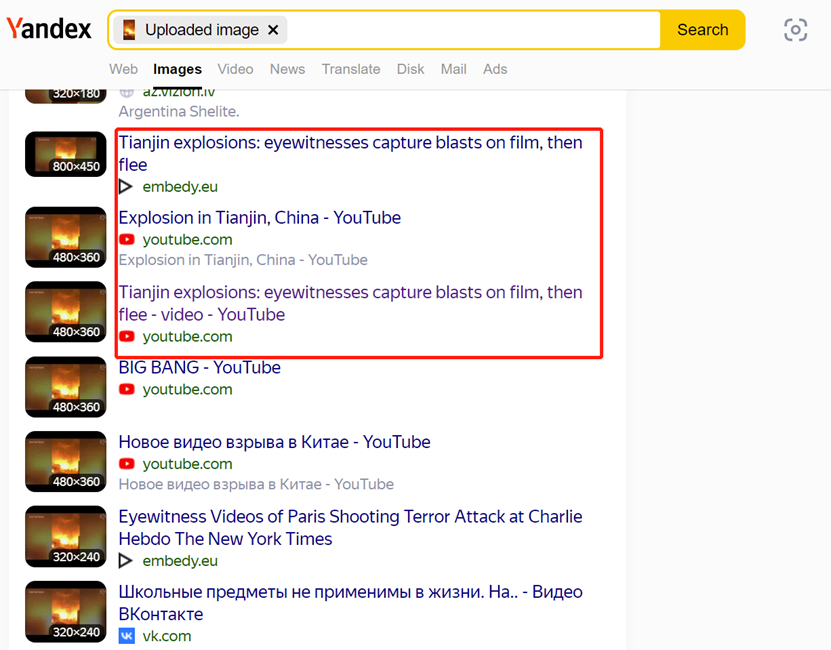The image size is (831, 650).
Task: Click 'Argentina Shelite.' snippet text
Action: click(x=179, y=111)
